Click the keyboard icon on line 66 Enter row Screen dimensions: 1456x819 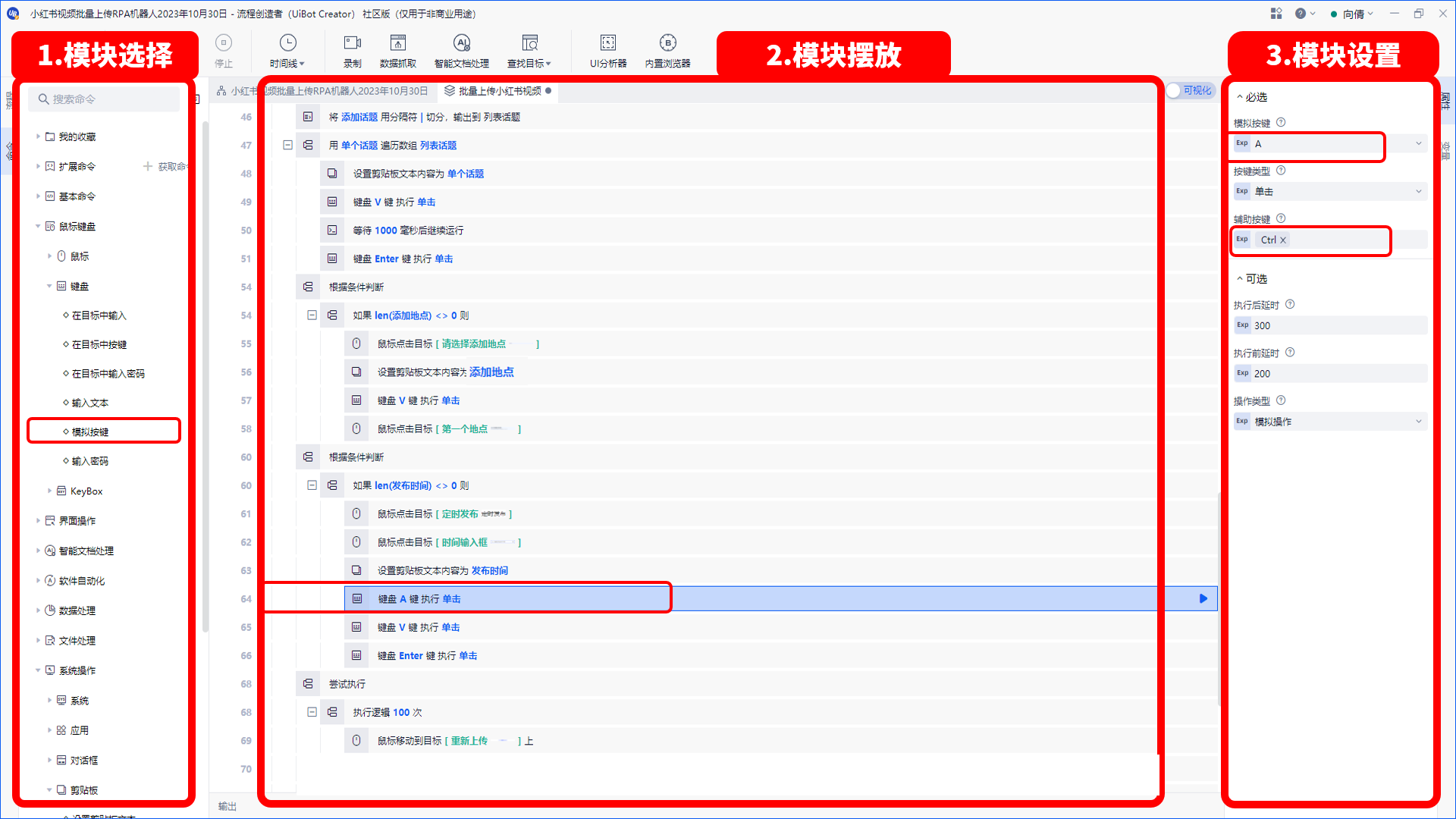tap(356, 656)
